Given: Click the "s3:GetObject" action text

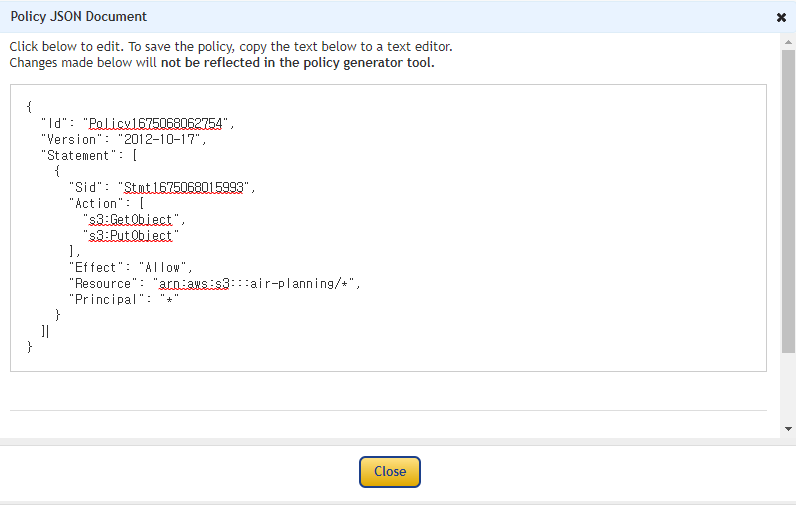Looking at the screenshot, I should coord(131,220).
